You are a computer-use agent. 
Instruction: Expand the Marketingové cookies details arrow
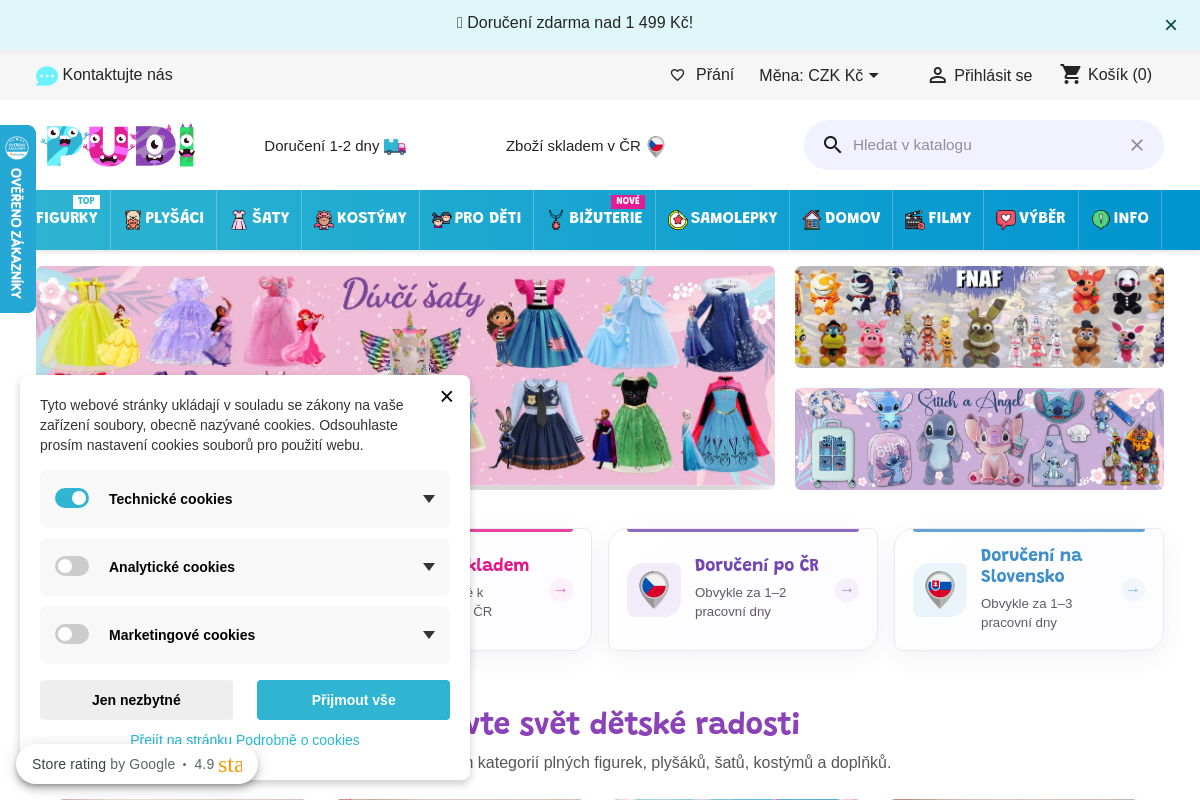pos(429,635)
